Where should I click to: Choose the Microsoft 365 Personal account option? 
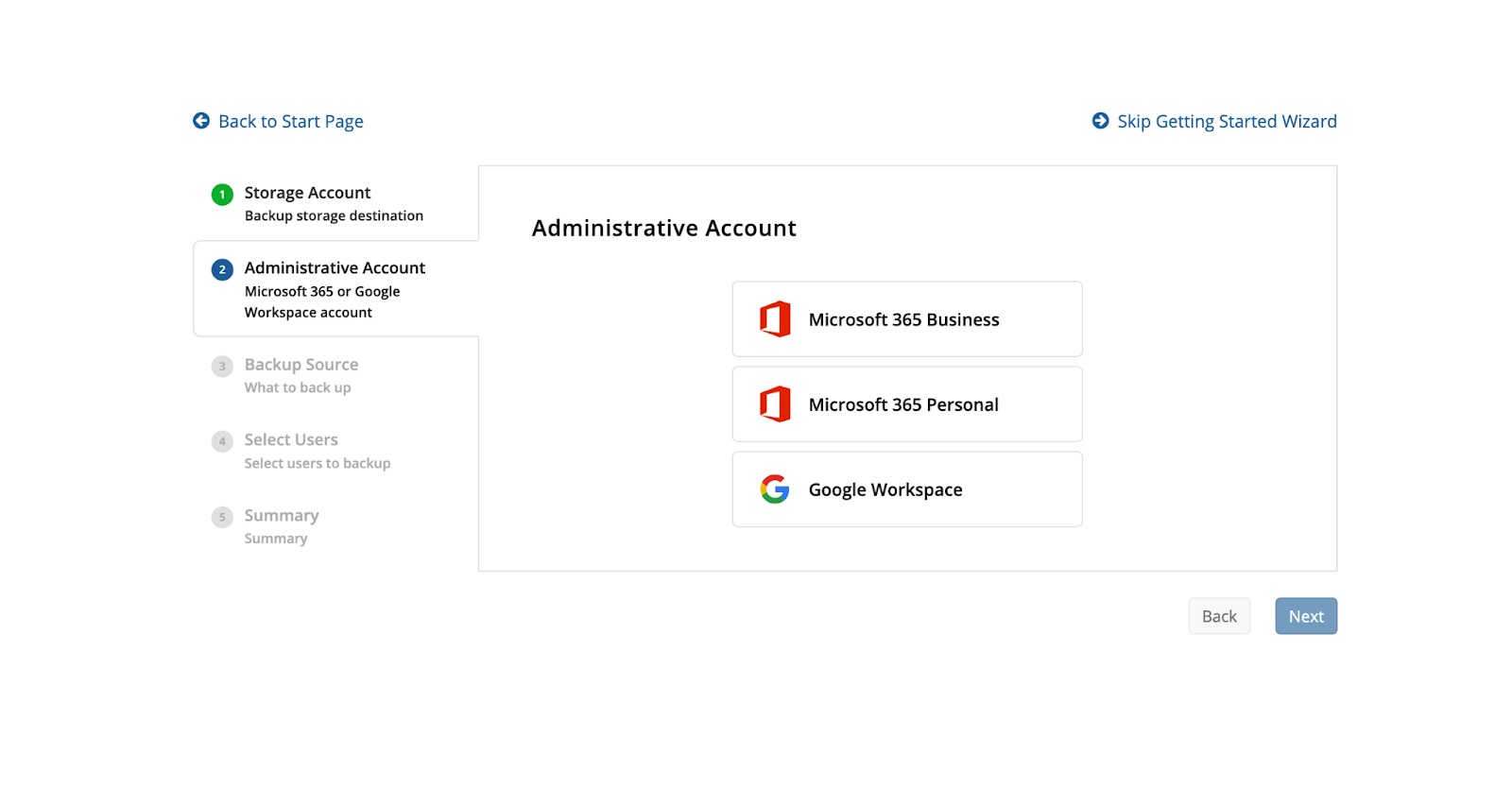click(907, 404)
